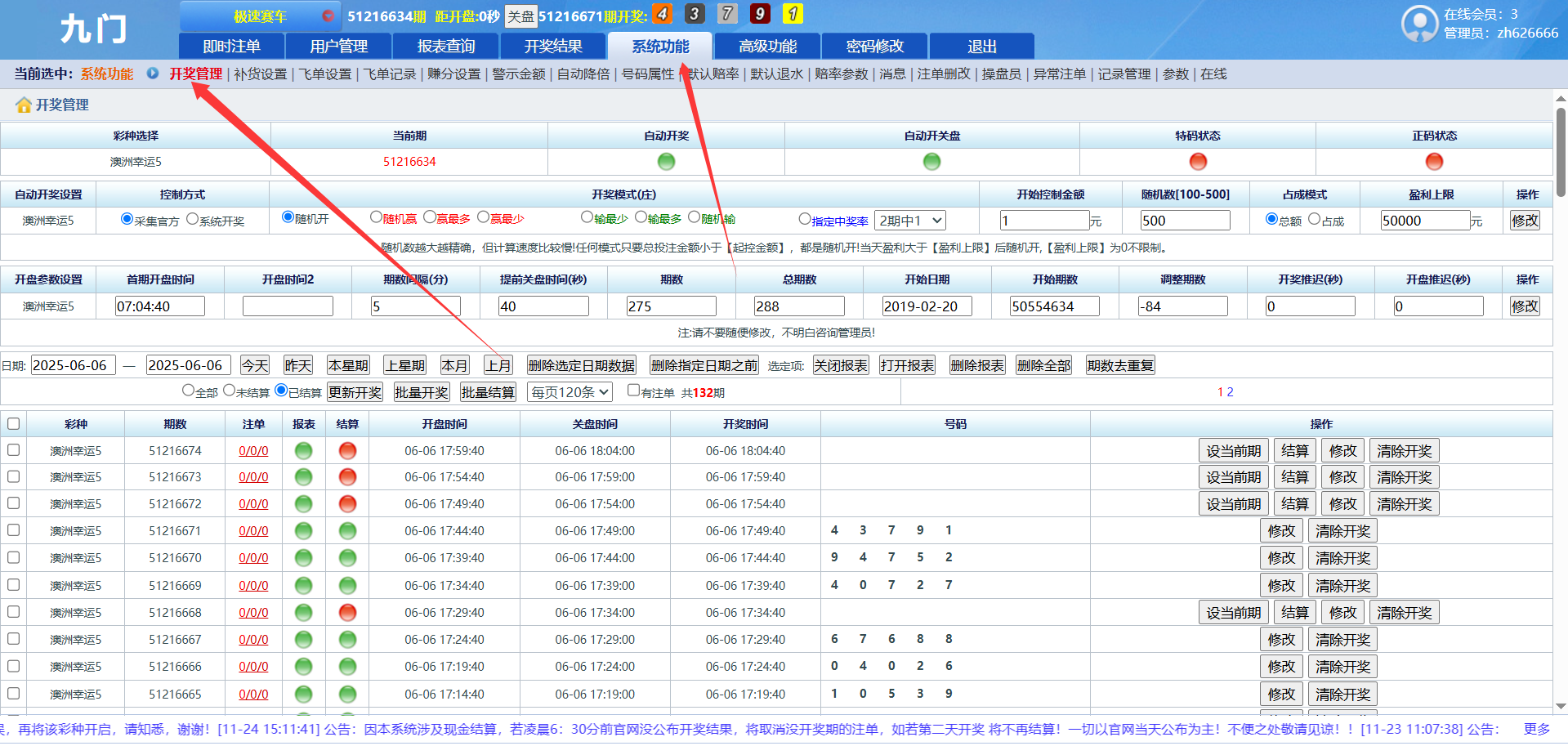The width and height of the screenshot is (1568, 746).
Task: Click 设当前期 for period 51216674
Action: click(1234, 451)
